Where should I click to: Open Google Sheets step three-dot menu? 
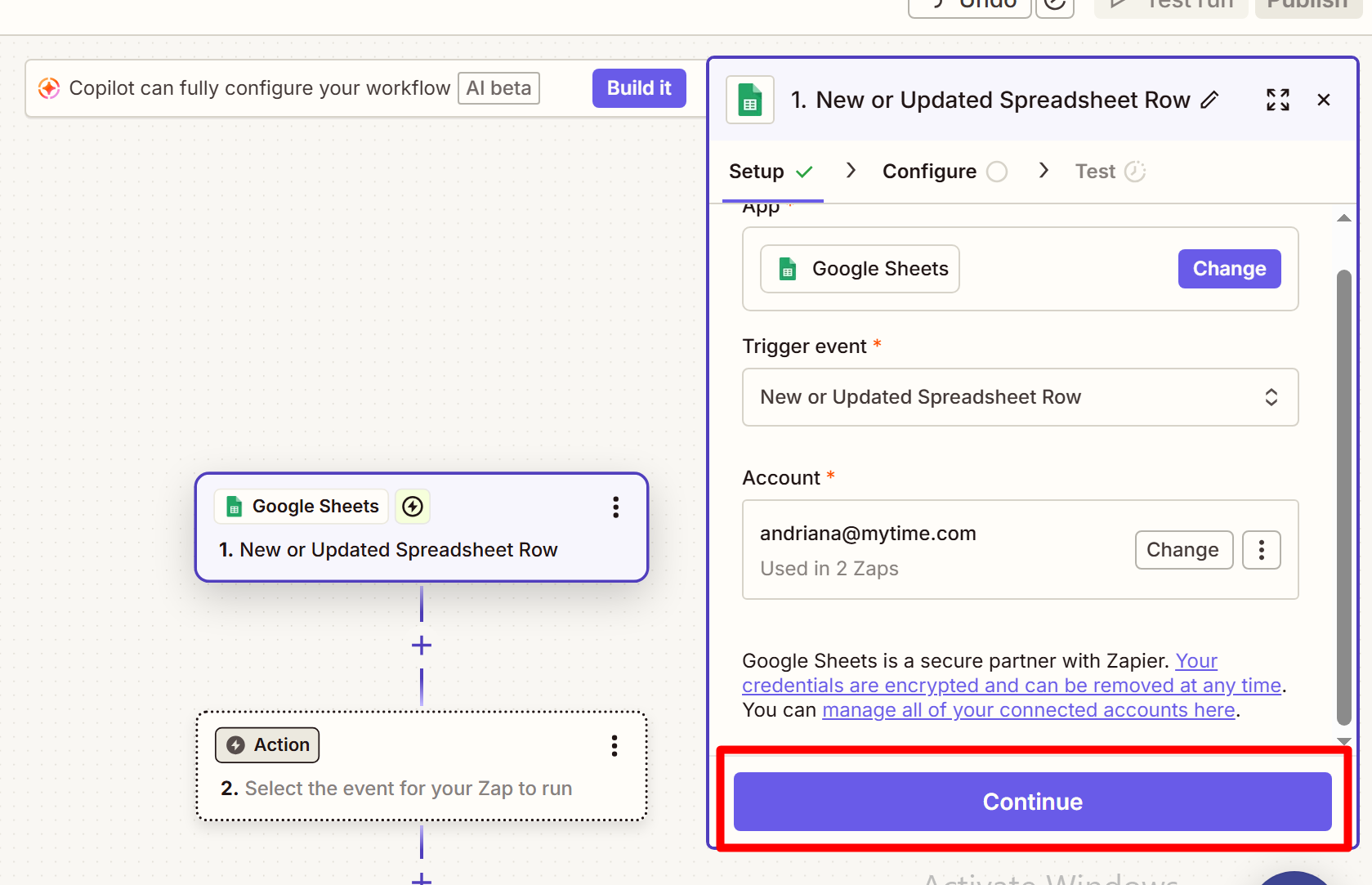616,507
